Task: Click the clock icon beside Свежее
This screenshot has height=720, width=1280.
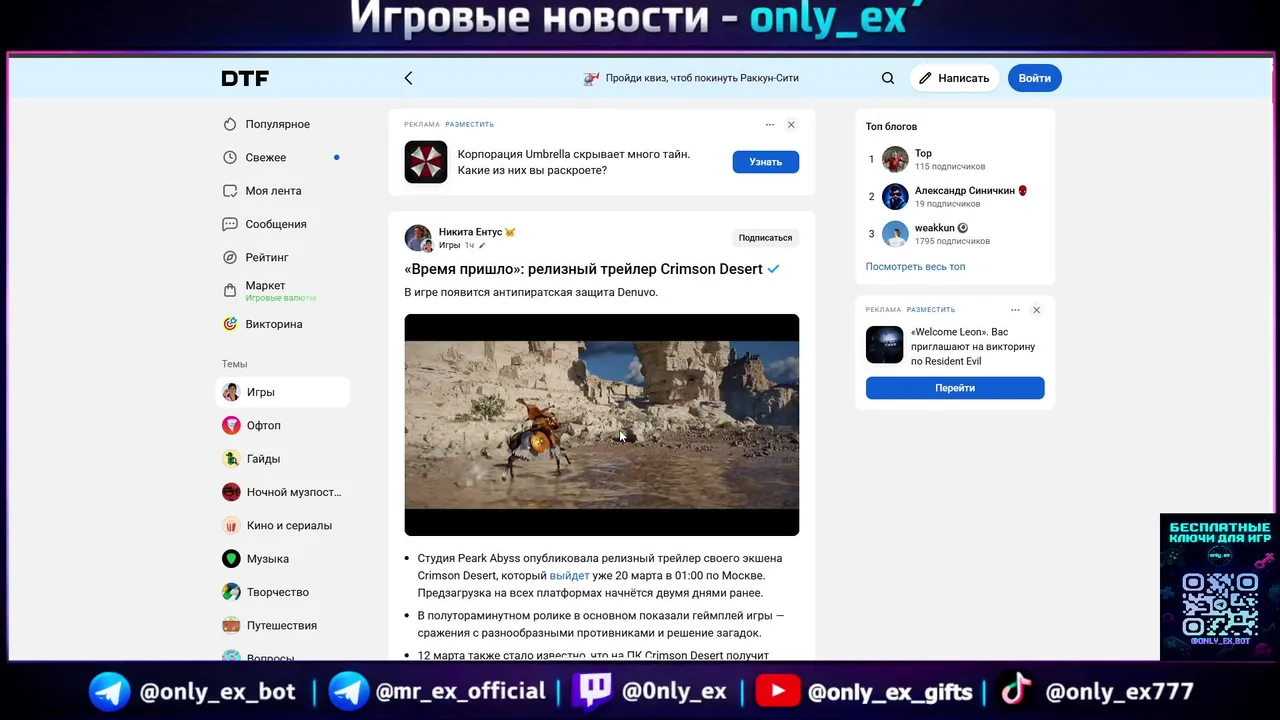Action: pos(230,157)
